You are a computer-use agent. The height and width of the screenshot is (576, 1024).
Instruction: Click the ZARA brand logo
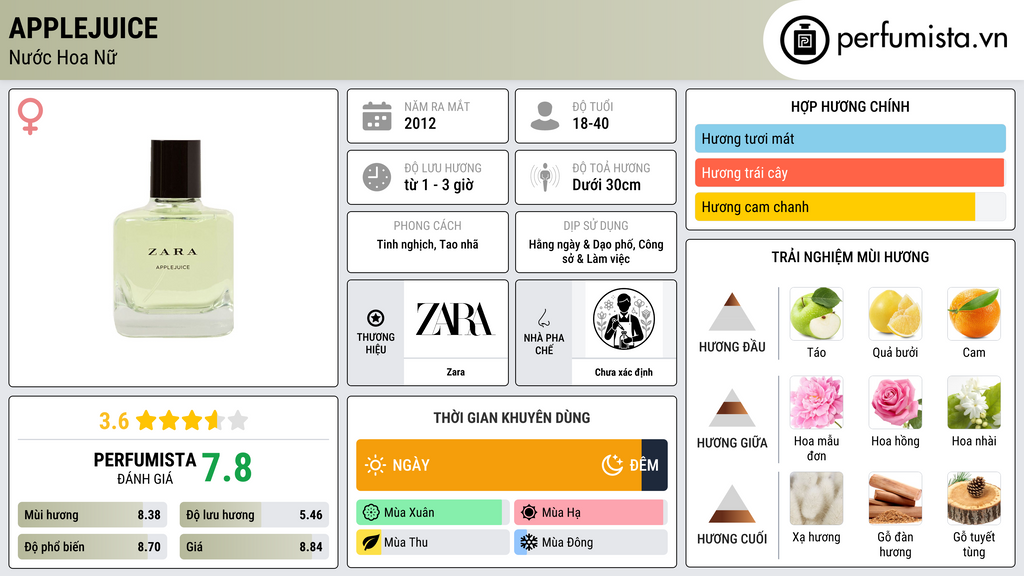455,319
